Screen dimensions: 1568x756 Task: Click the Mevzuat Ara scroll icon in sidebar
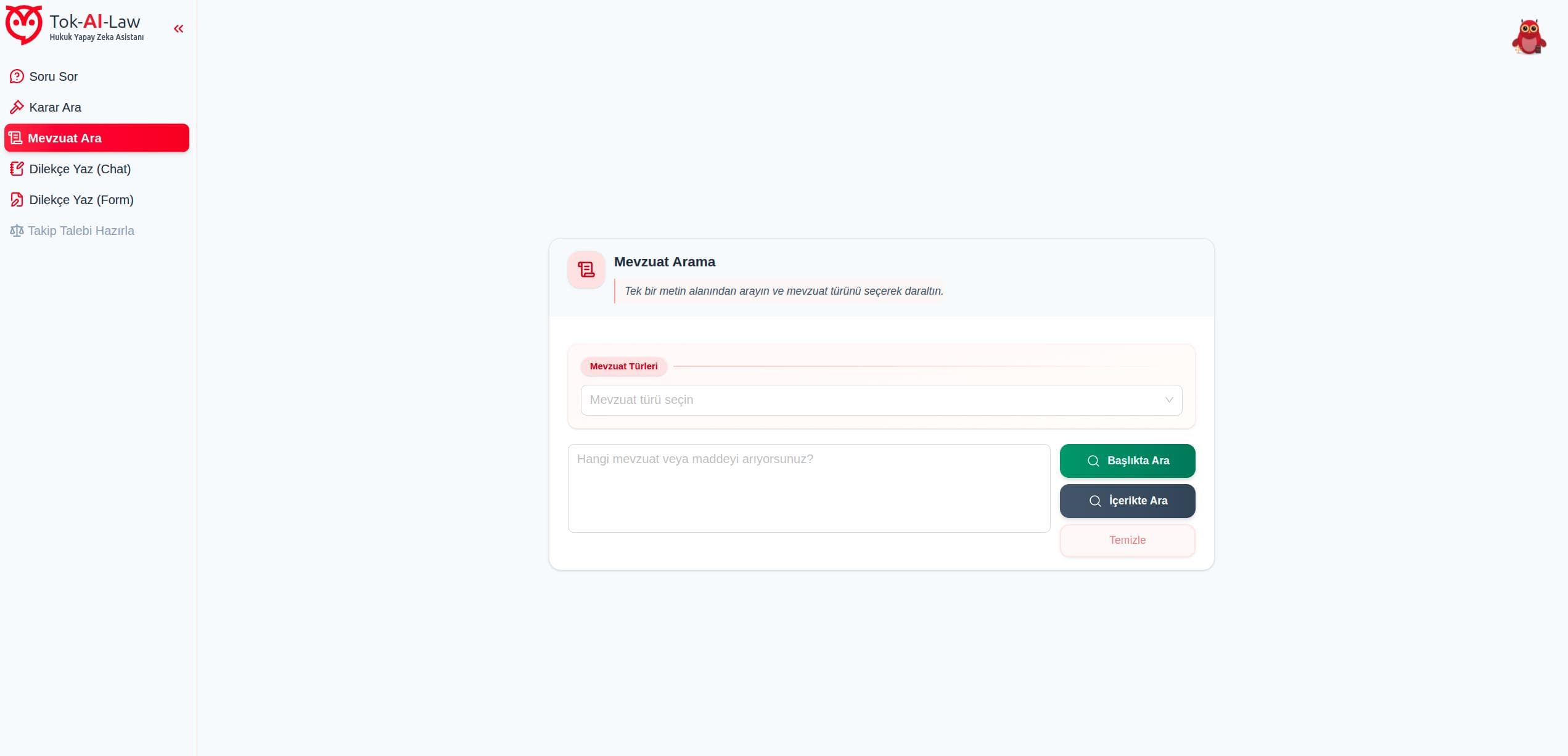[15, 138]
